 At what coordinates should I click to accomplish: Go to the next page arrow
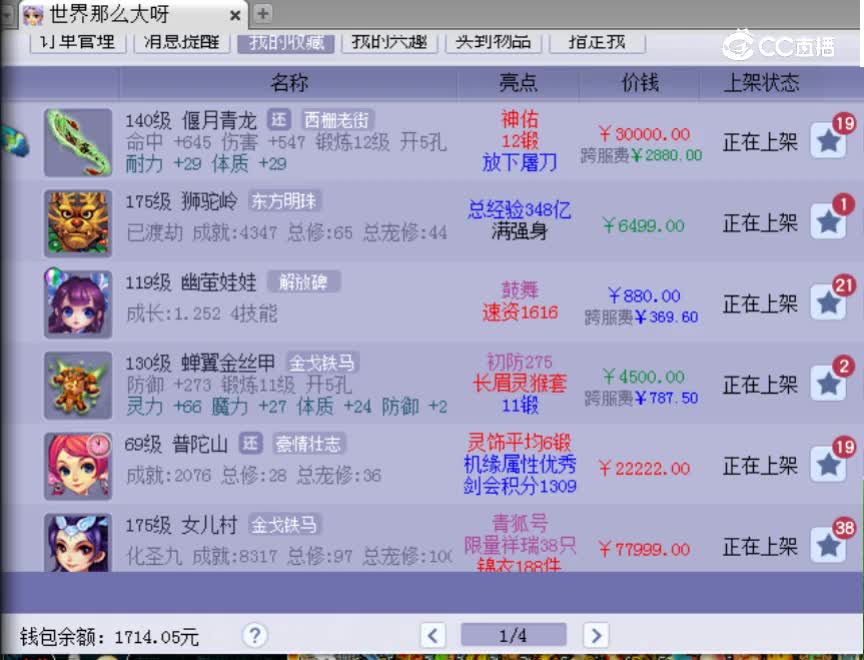pyautogui.click(x=596, y=636)
